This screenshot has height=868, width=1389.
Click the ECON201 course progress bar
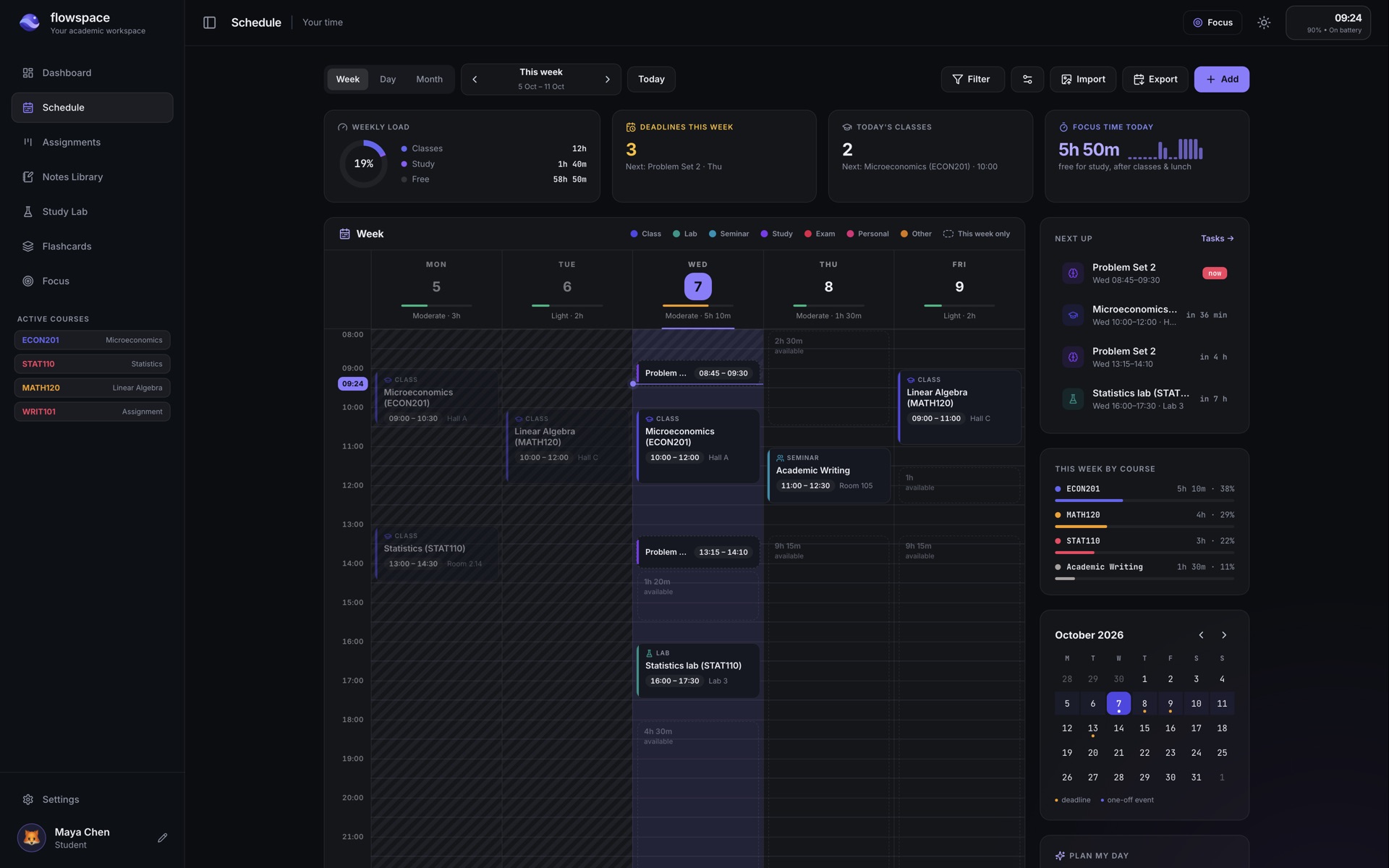[1144, 501]
